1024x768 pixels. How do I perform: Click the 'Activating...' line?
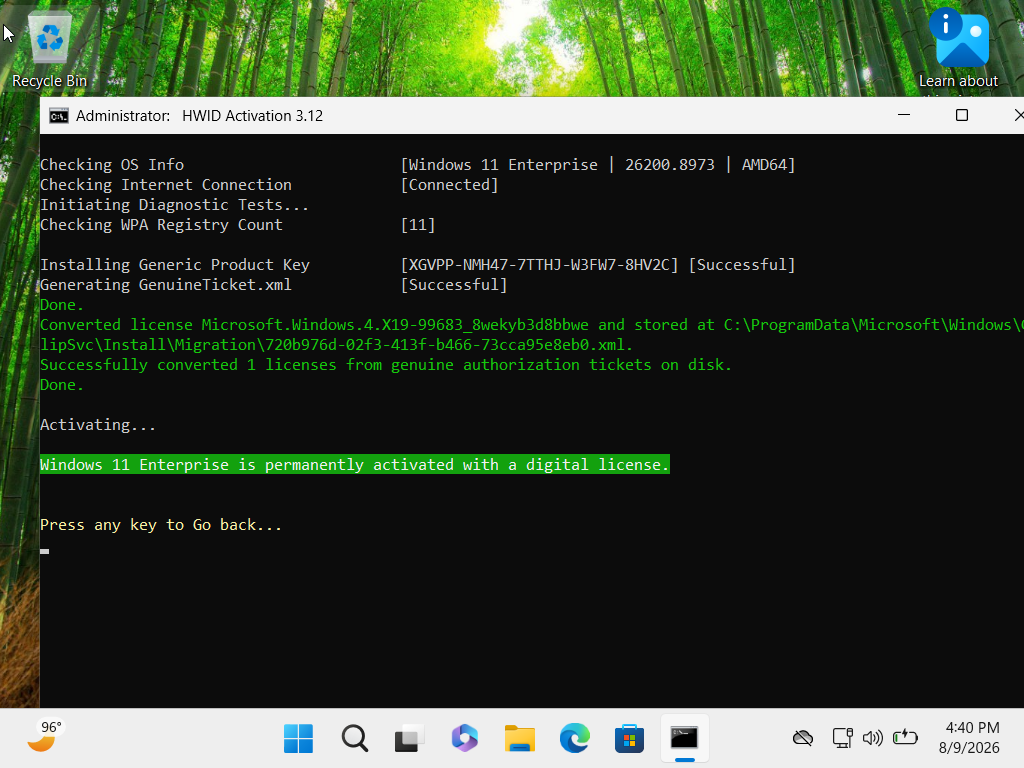[98, 425]
